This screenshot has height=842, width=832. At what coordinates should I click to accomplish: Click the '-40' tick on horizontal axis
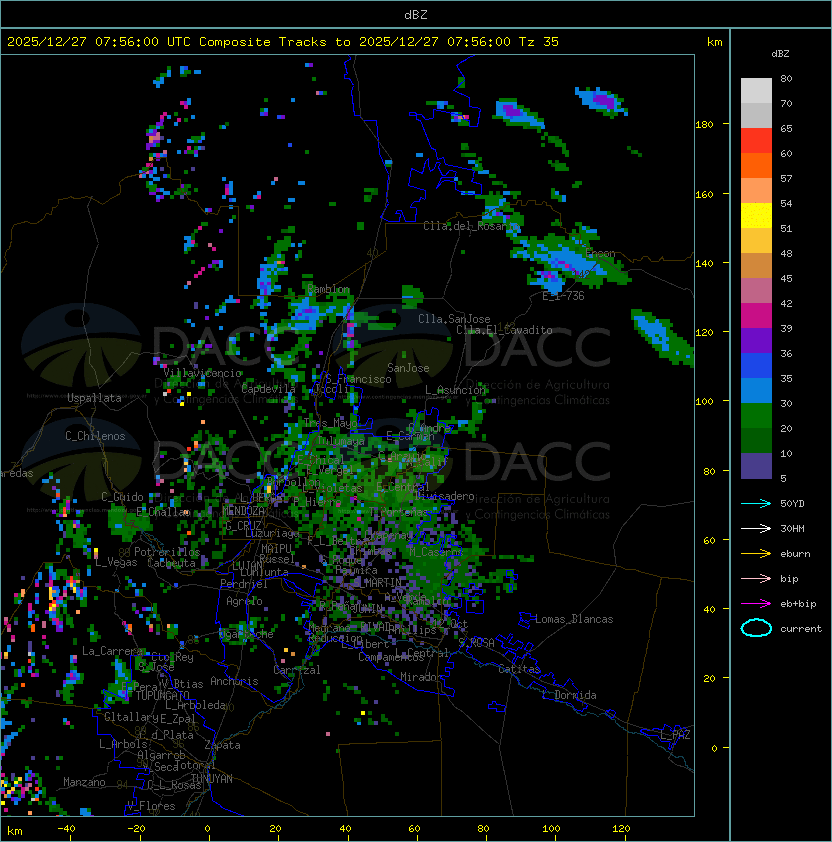pyautogui.click(x=66, y=829)
